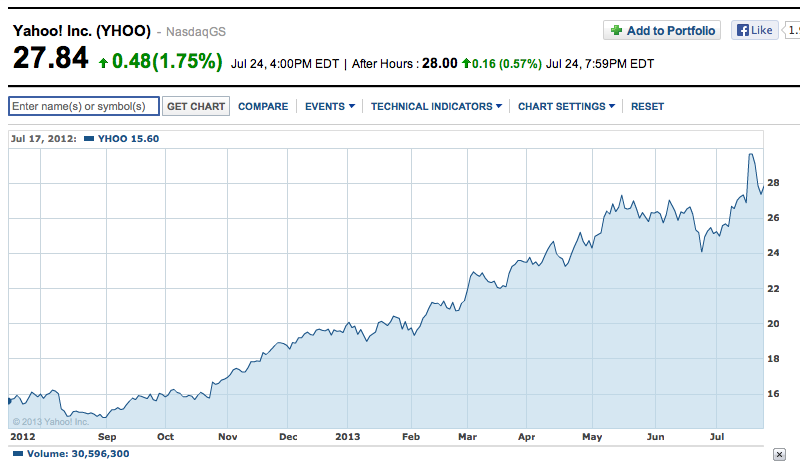Click the green up arrow beside 0.48(1.75%)
Screen dimensions: 800x463
pyautogui.click(x=104, y=63)
